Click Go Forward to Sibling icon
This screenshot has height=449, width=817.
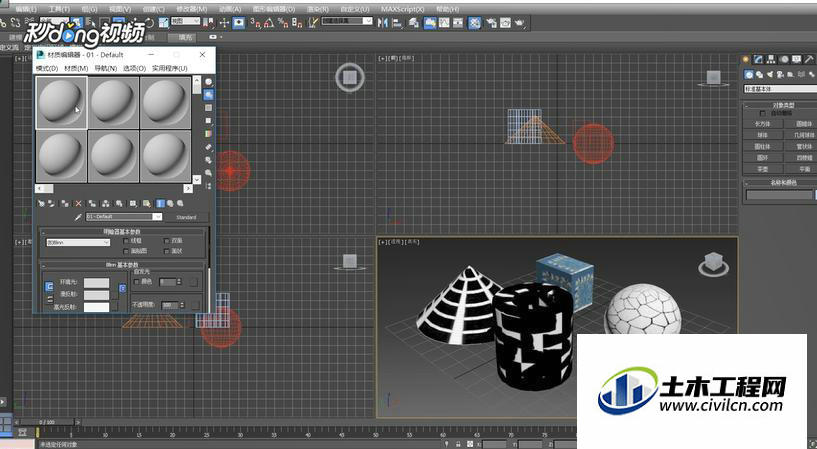point(180,204)
